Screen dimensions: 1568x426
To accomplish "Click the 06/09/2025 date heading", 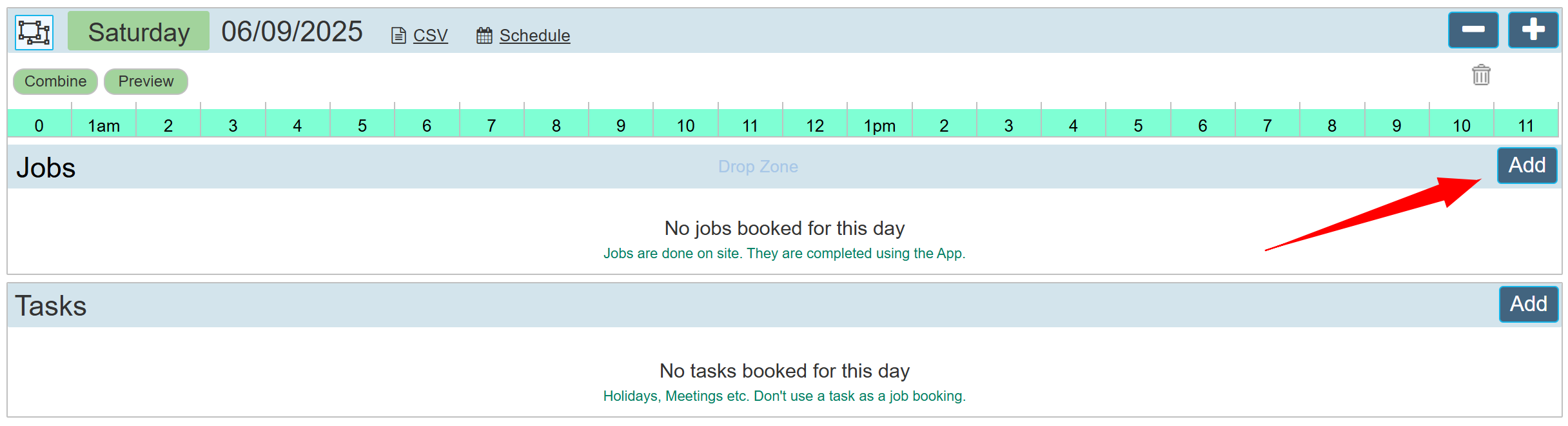I will pos(292,32).
